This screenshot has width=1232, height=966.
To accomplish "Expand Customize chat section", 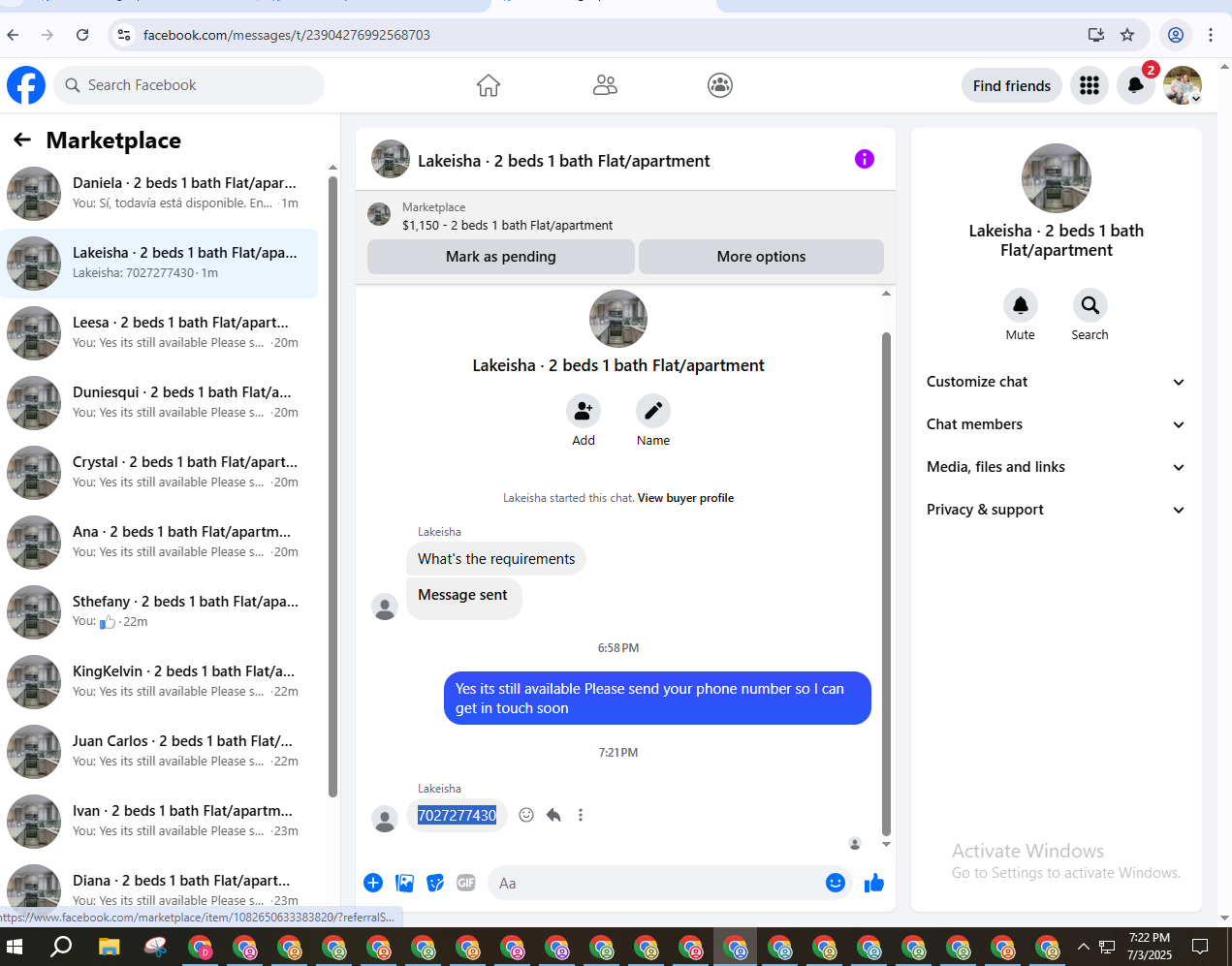I will (x=1056, y=382).
